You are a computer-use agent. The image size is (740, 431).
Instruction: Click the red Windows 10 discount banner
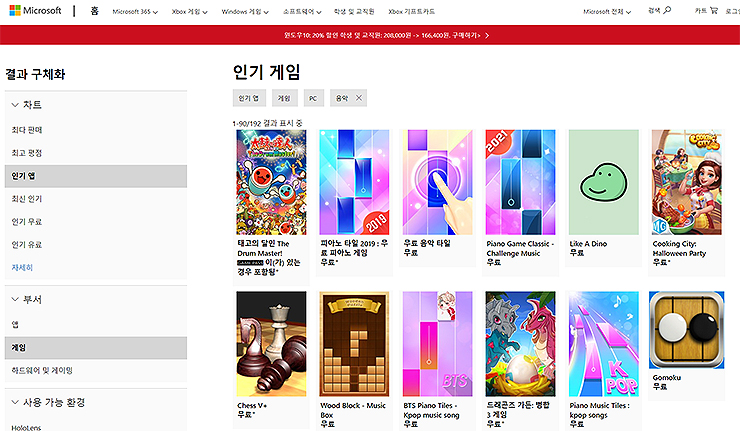pyautogui.click(x=370, y=35)
